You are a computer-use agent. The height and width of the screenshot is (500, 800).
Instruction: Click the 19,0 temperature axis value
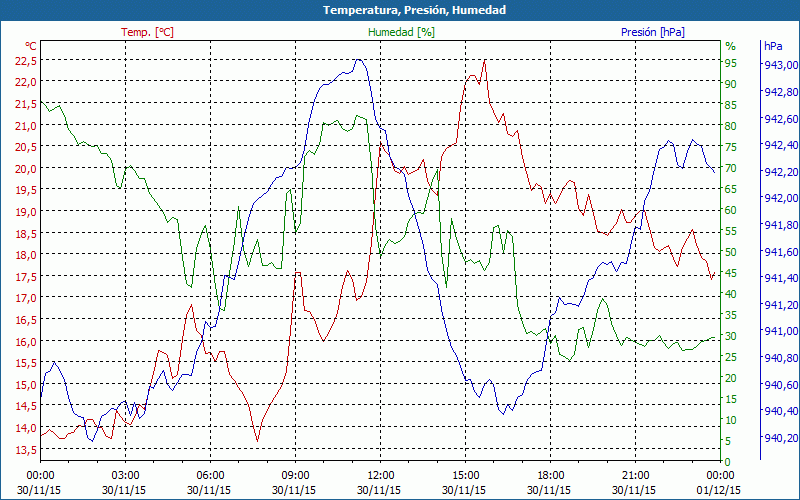26,212
